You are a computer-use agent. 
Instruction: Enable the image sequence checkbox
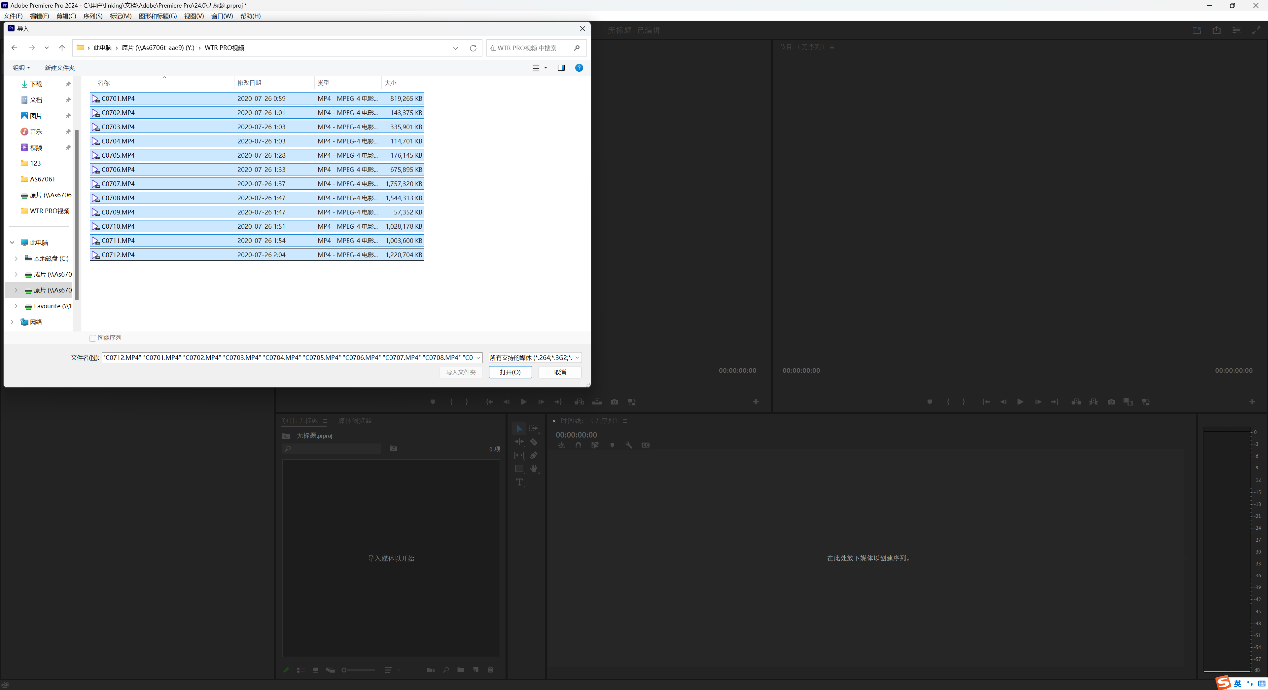point(93,338)
